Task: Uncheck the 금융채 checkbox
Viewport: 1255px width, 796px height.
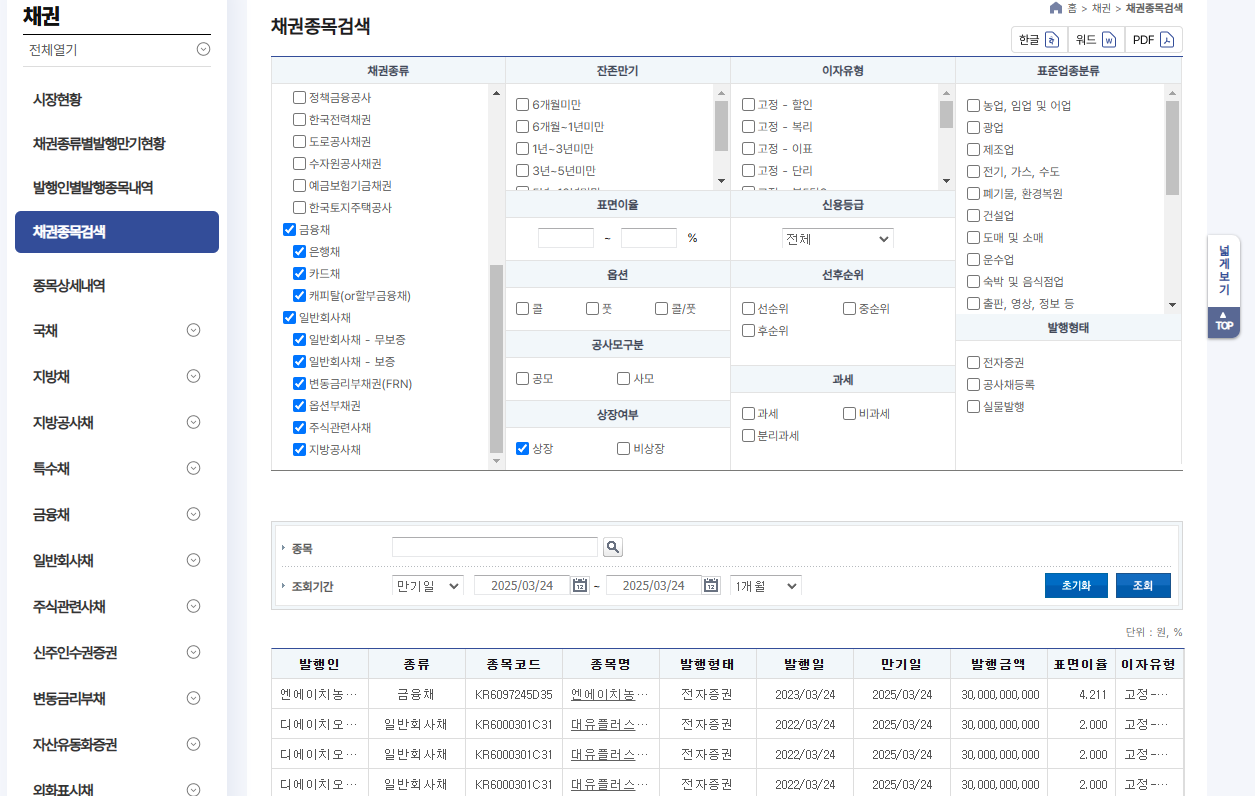Action: click(x=290, y=230)
